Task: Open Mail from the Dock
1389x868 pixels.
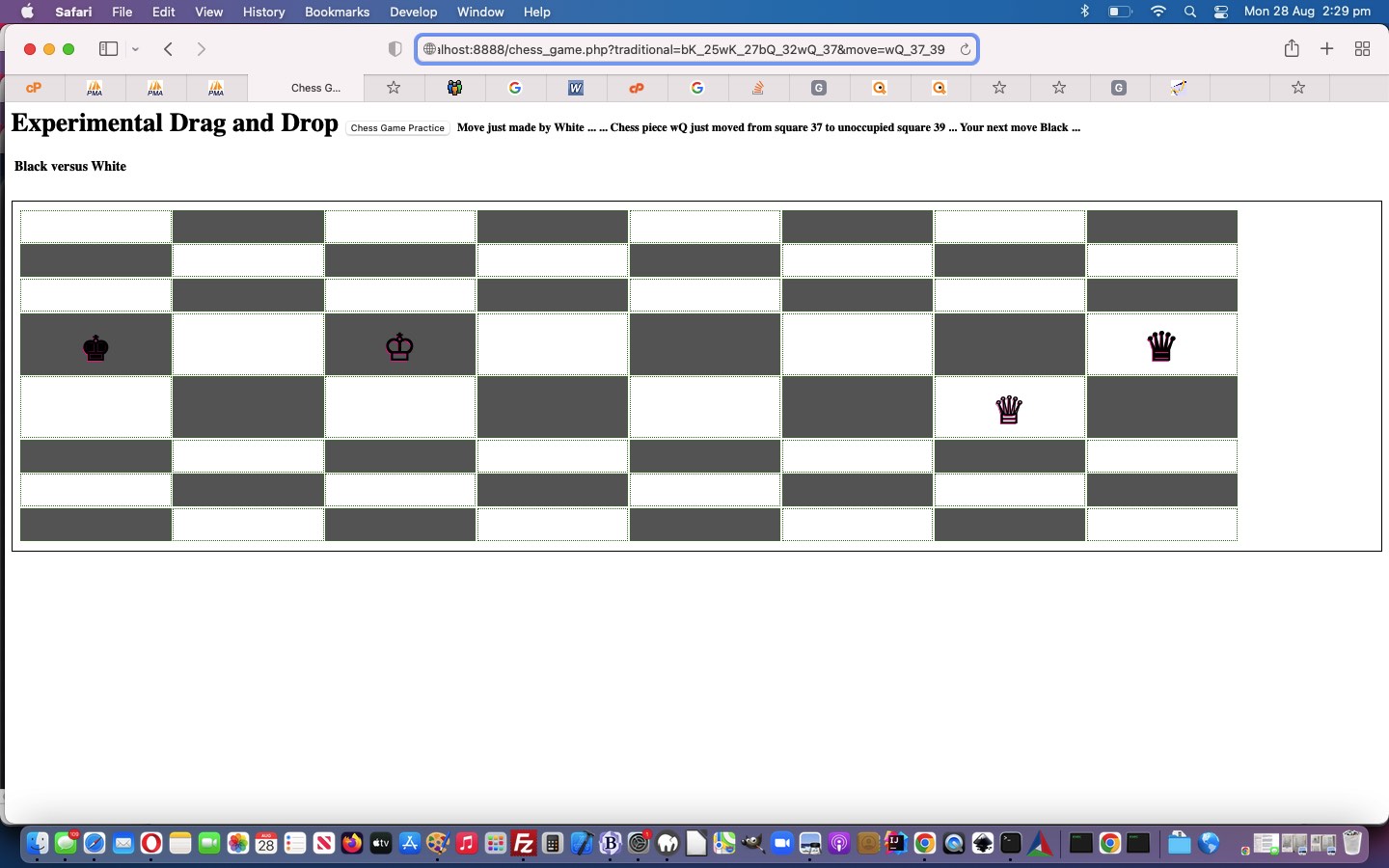Action: coord(123,844)
